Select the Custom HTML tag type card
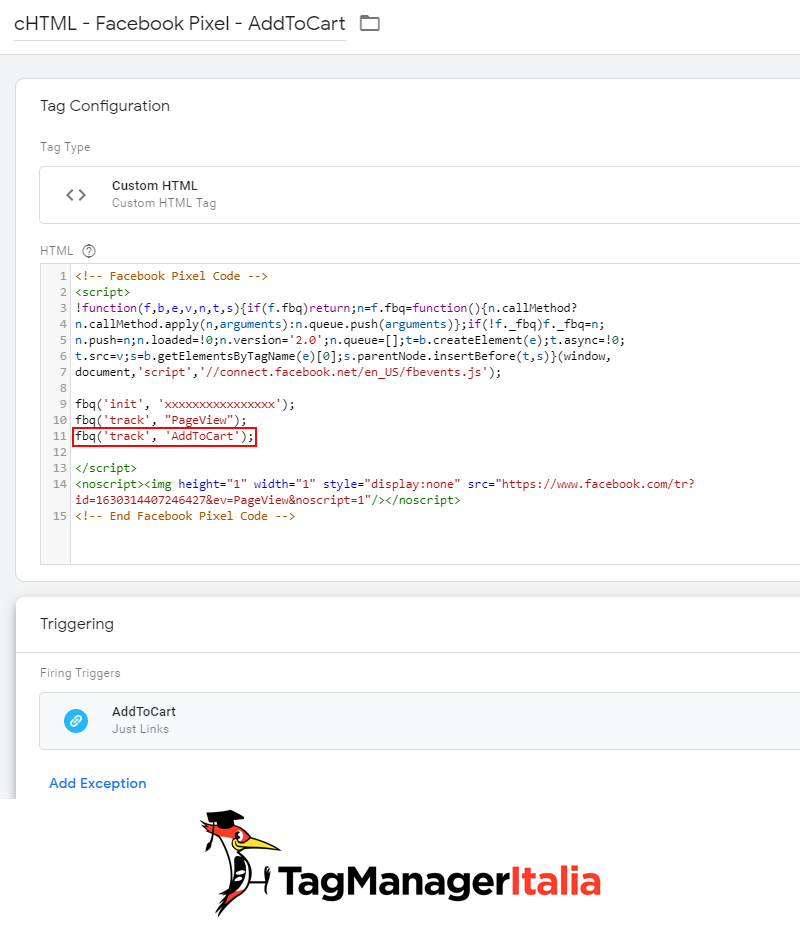The width and height of the screenshot is (800, 928). point(420,195)
